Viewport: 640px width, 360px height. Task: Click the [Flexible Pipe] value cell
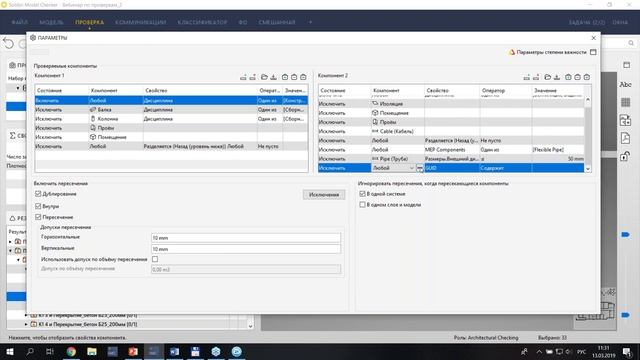click(x=558, y=150)
